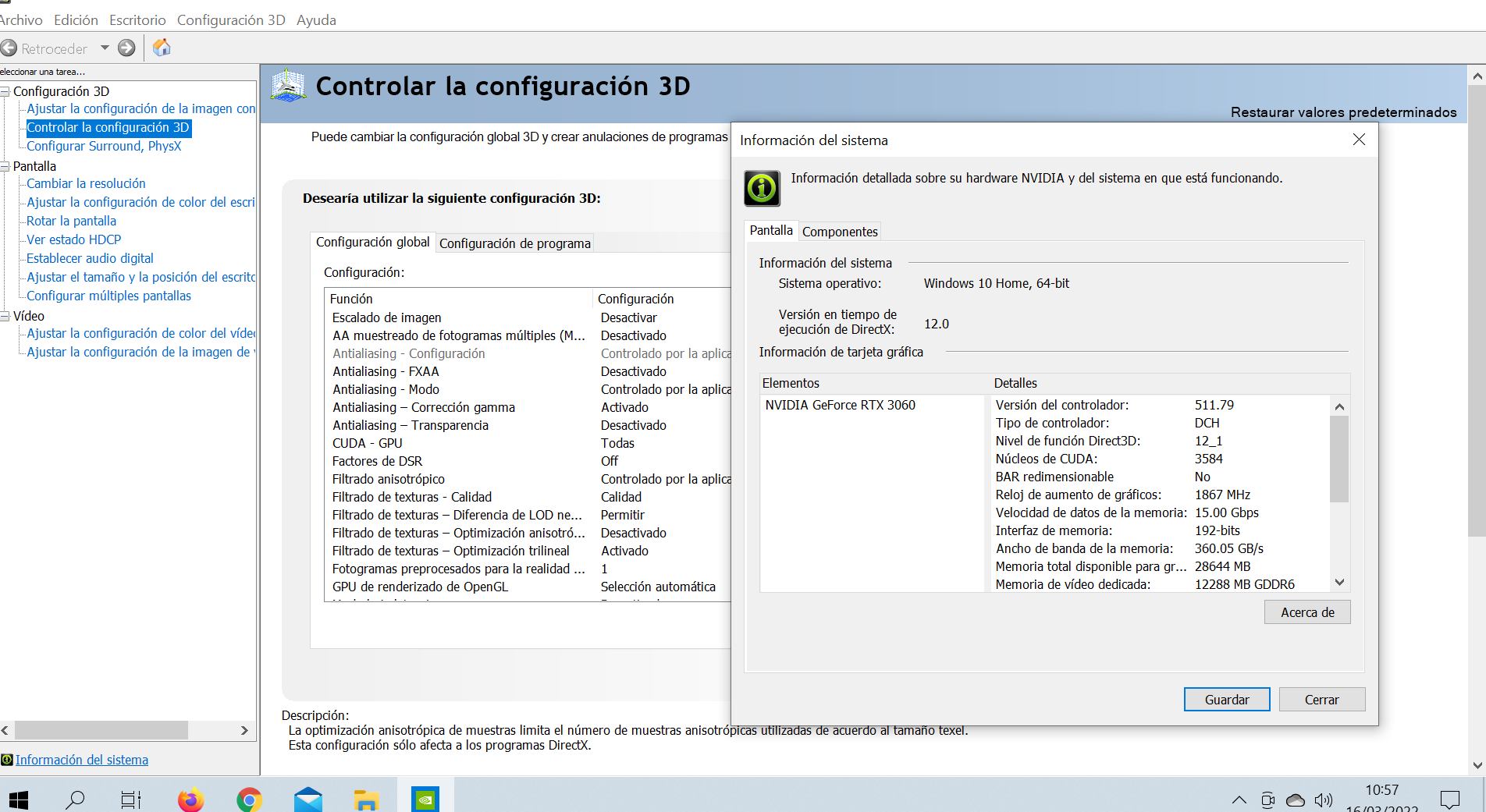Image resolution: width=1486 pixels, height=812 pixels.
Task: Collapse the Pantalla tree node
Action: click(5, 166)
